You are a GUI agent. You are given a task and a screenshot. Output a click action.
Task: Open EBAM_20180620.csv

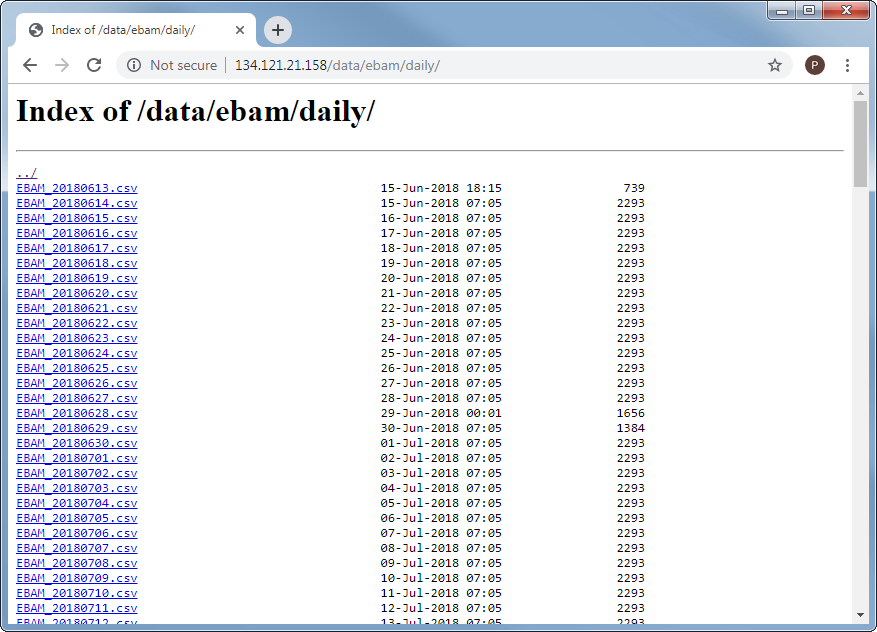click(77, 293)
